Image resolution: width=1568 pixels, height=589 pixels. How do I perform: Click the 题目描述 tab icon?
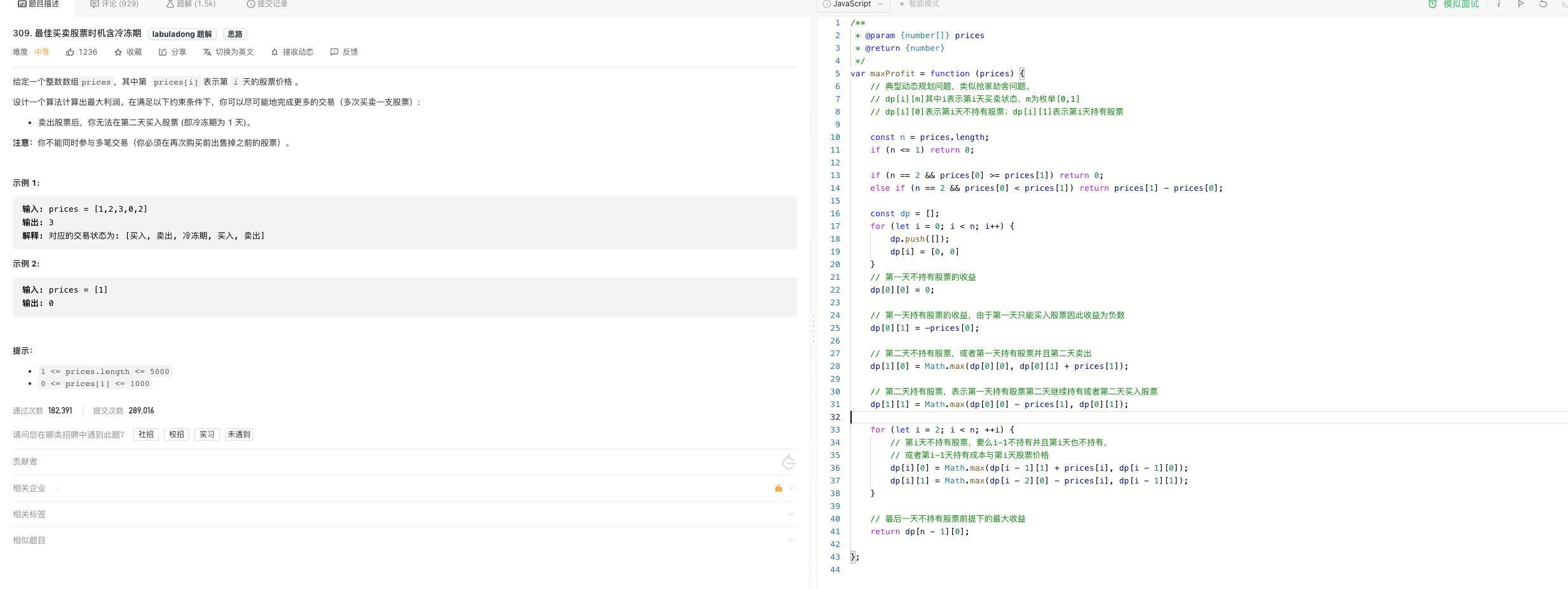pyautogui.click(x=22, y=4)
